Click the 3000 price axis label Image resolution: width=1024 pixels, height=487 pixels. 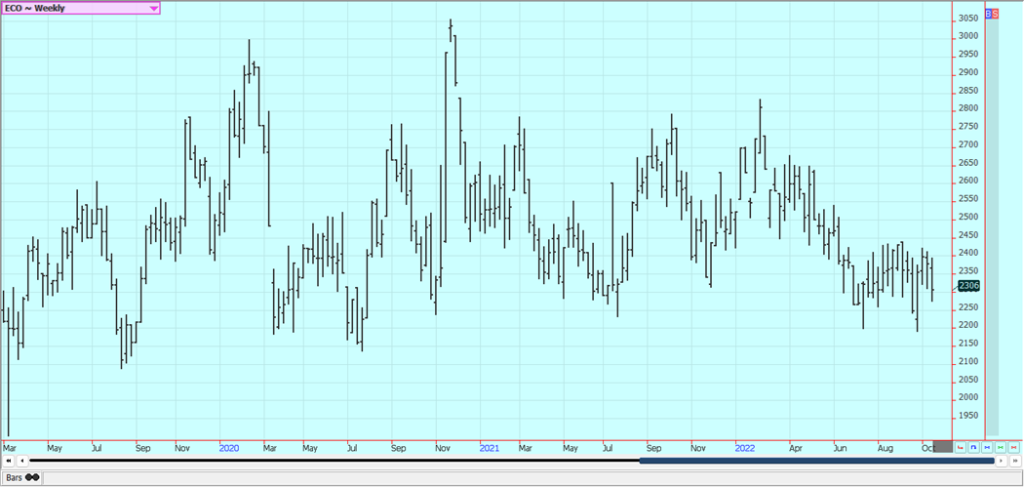(968, 37)
